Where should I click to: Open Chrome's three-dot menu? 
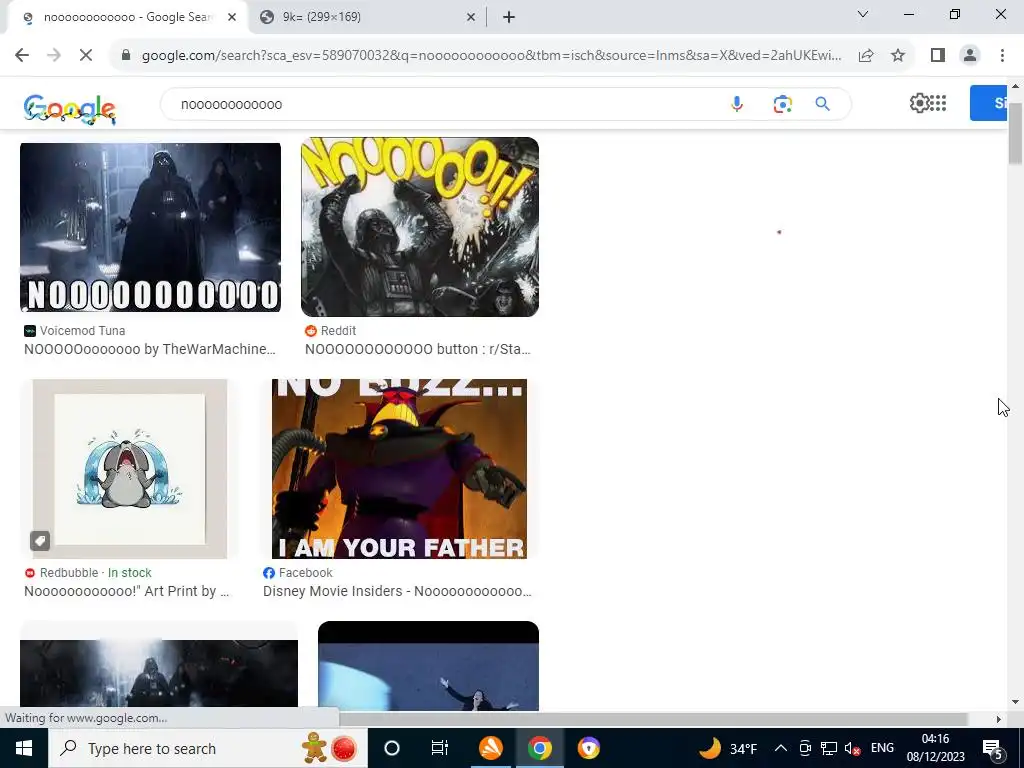click(1002, 56)
